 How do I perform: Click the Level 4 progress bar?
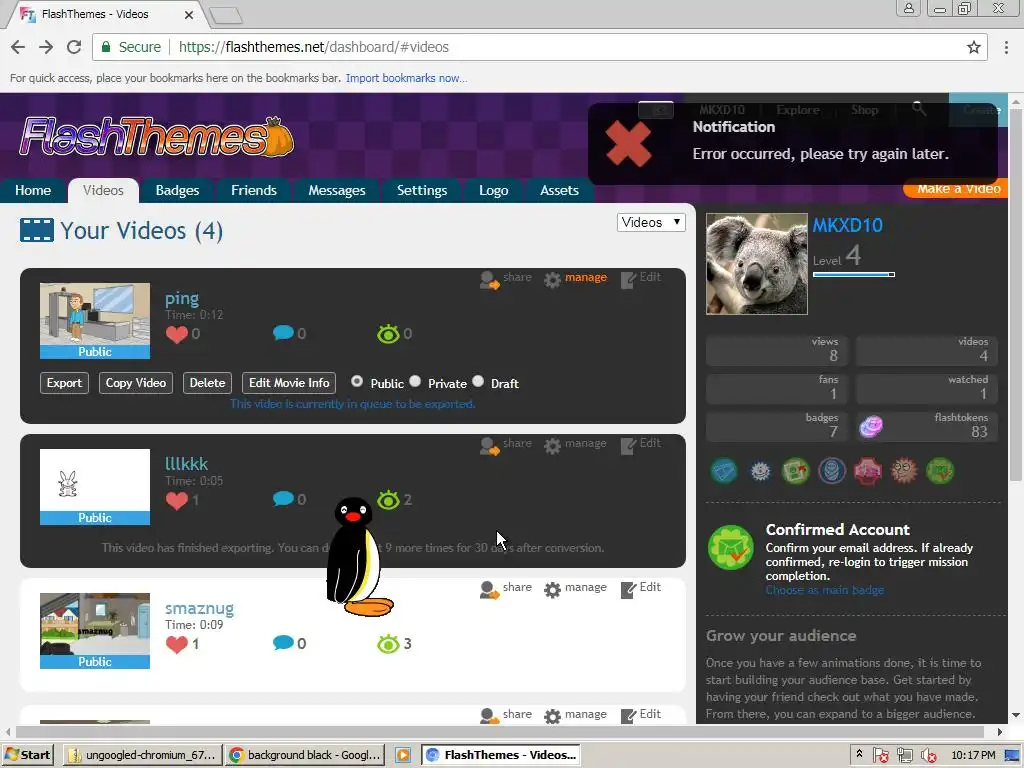click(854, 274)
